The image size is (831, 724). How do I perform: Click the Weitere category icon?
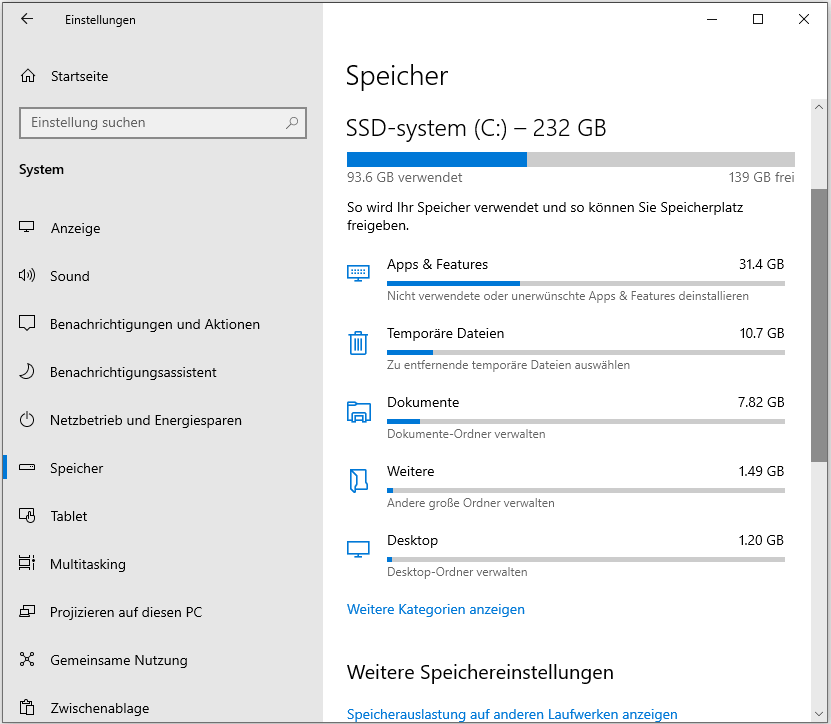click(358, 481)
